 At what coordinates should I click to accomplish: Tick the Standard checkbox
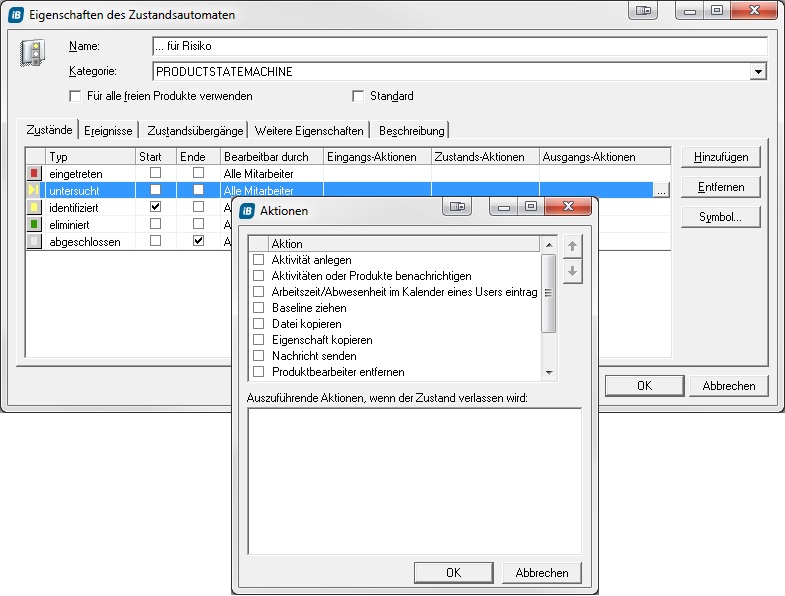tap(358, 96)
